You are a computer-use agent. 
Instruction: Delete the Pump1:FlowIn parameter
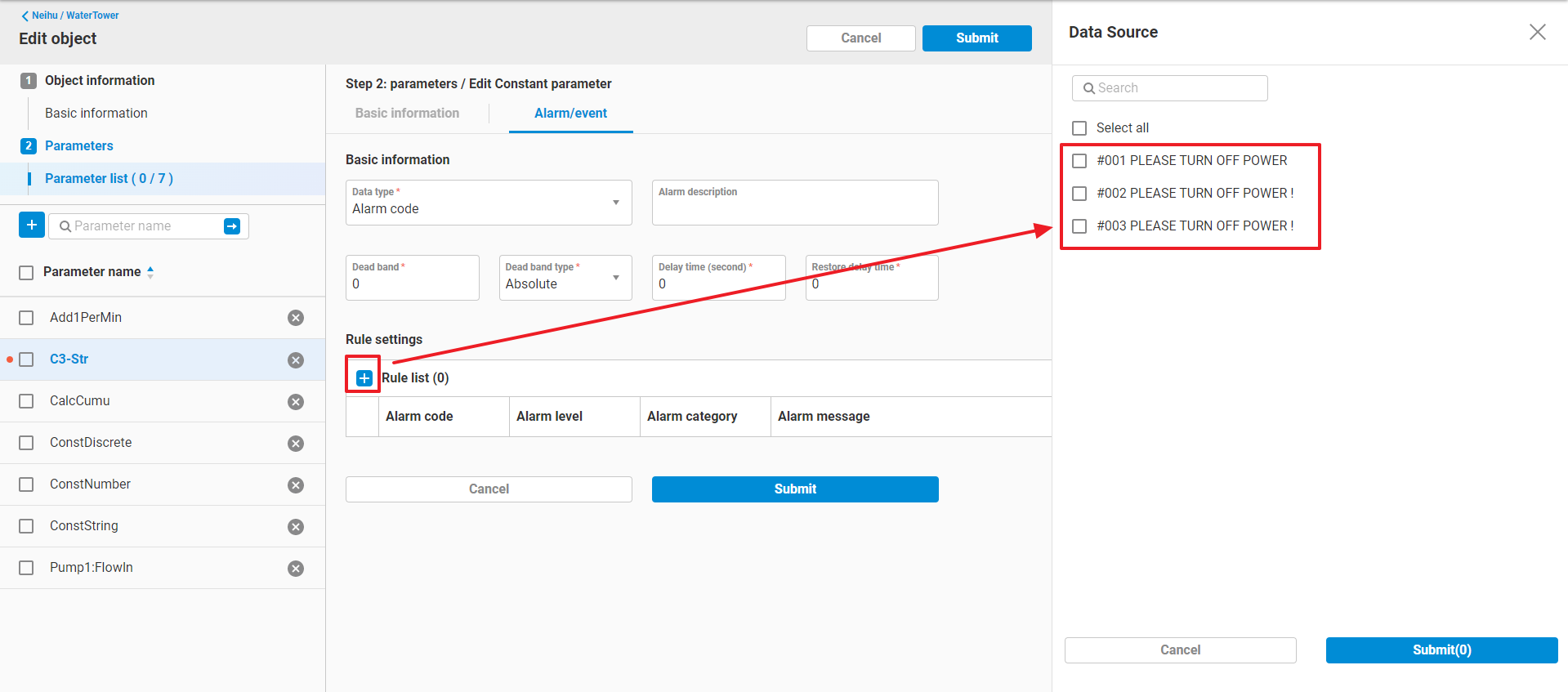pyautogui.click(x=296, y=568)
